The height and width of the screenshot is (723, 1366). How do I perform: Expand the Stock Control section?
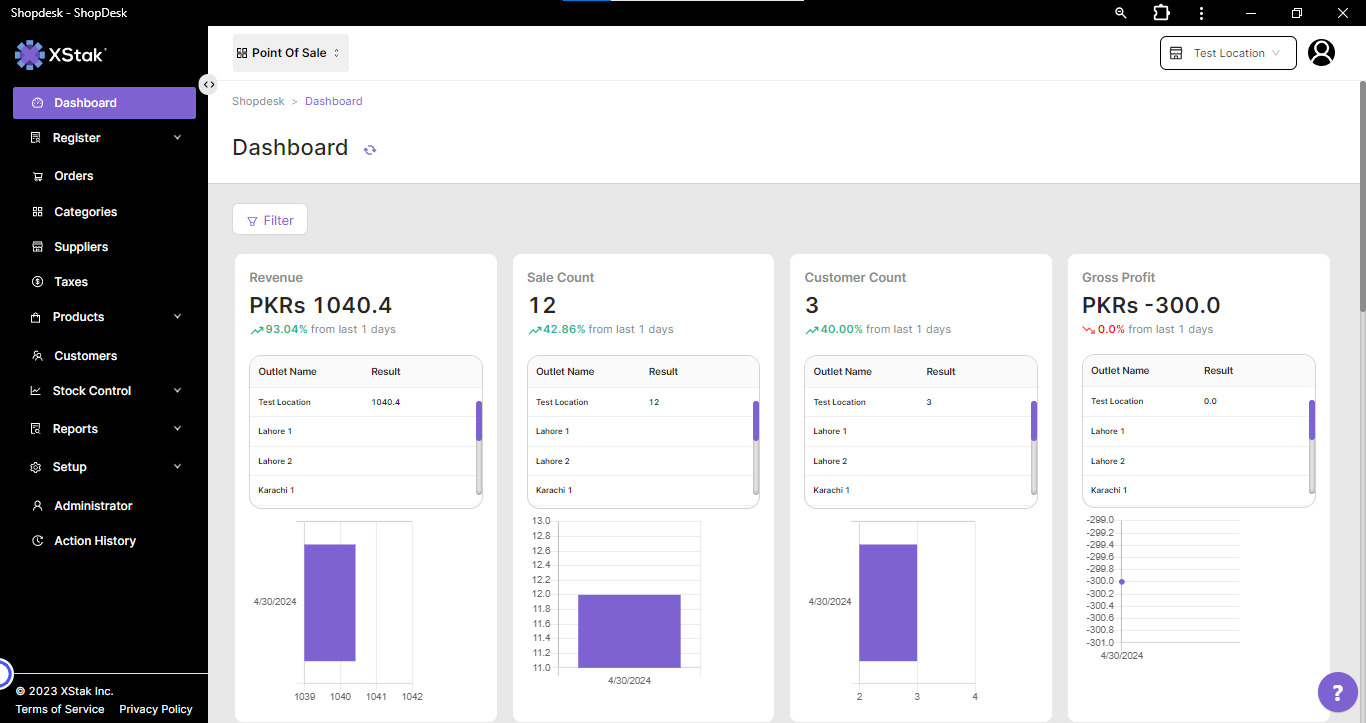click(x=104, y=391)
